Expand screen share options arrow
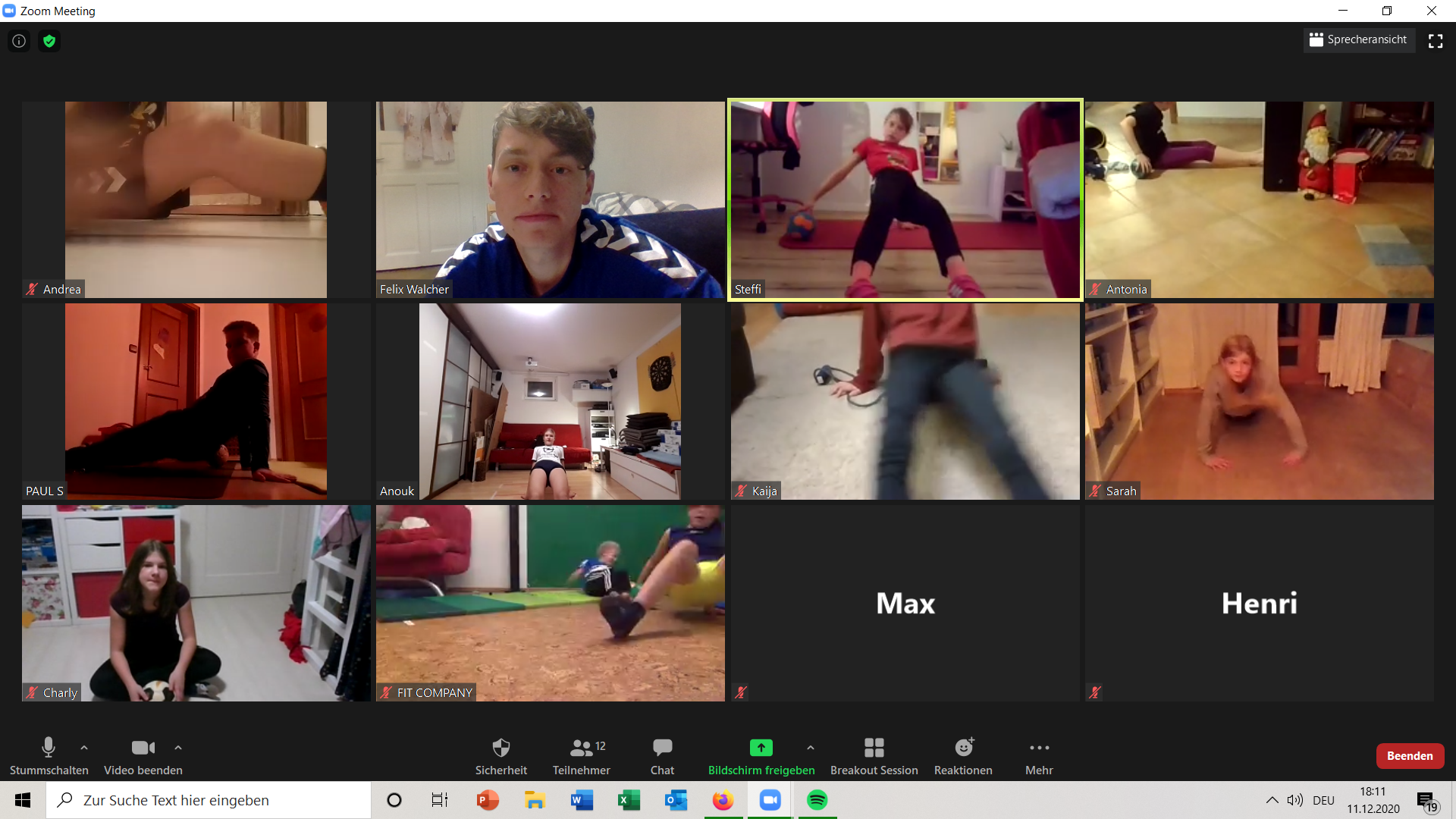 click(811, 748)
